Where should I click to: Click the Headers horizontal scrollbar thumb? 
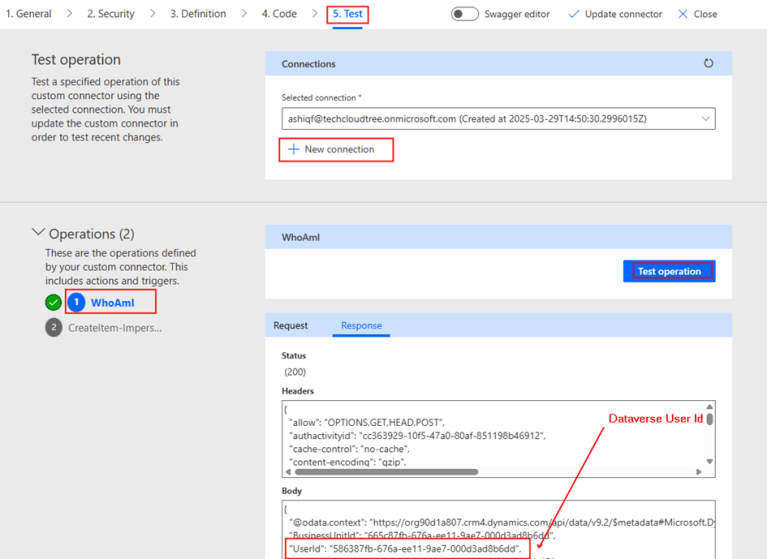click(x=386, y=472)
